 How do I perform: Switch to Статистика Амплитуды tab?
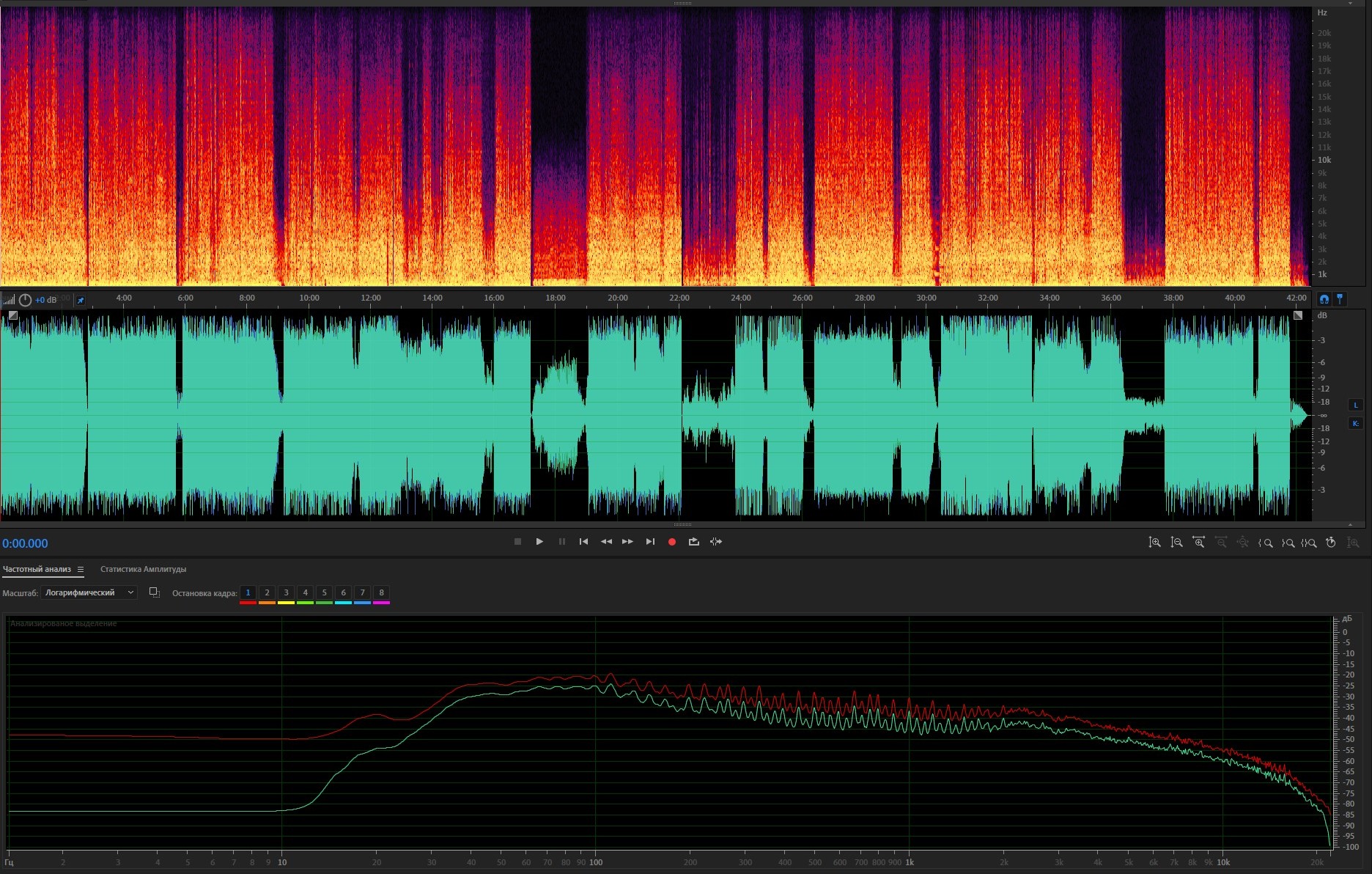(143, 569)
